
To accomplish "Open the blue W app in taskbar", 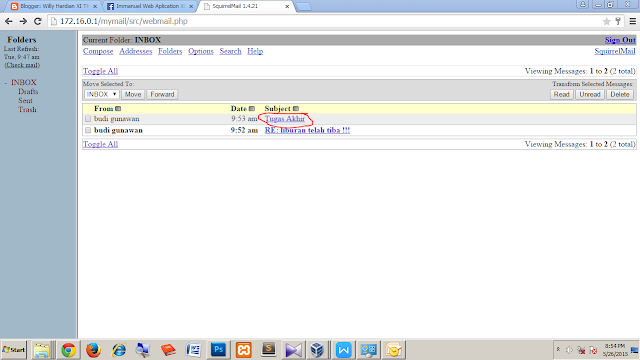I will pyautogui.click(x=343, y=350).
